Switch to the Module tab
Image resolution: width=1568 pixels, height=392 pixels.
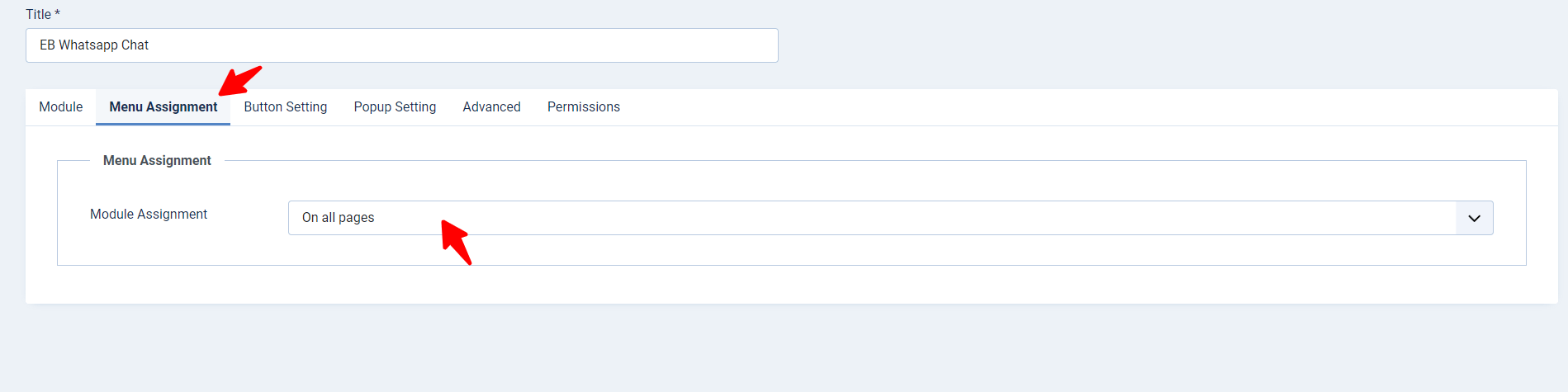(x=61, y=107)
